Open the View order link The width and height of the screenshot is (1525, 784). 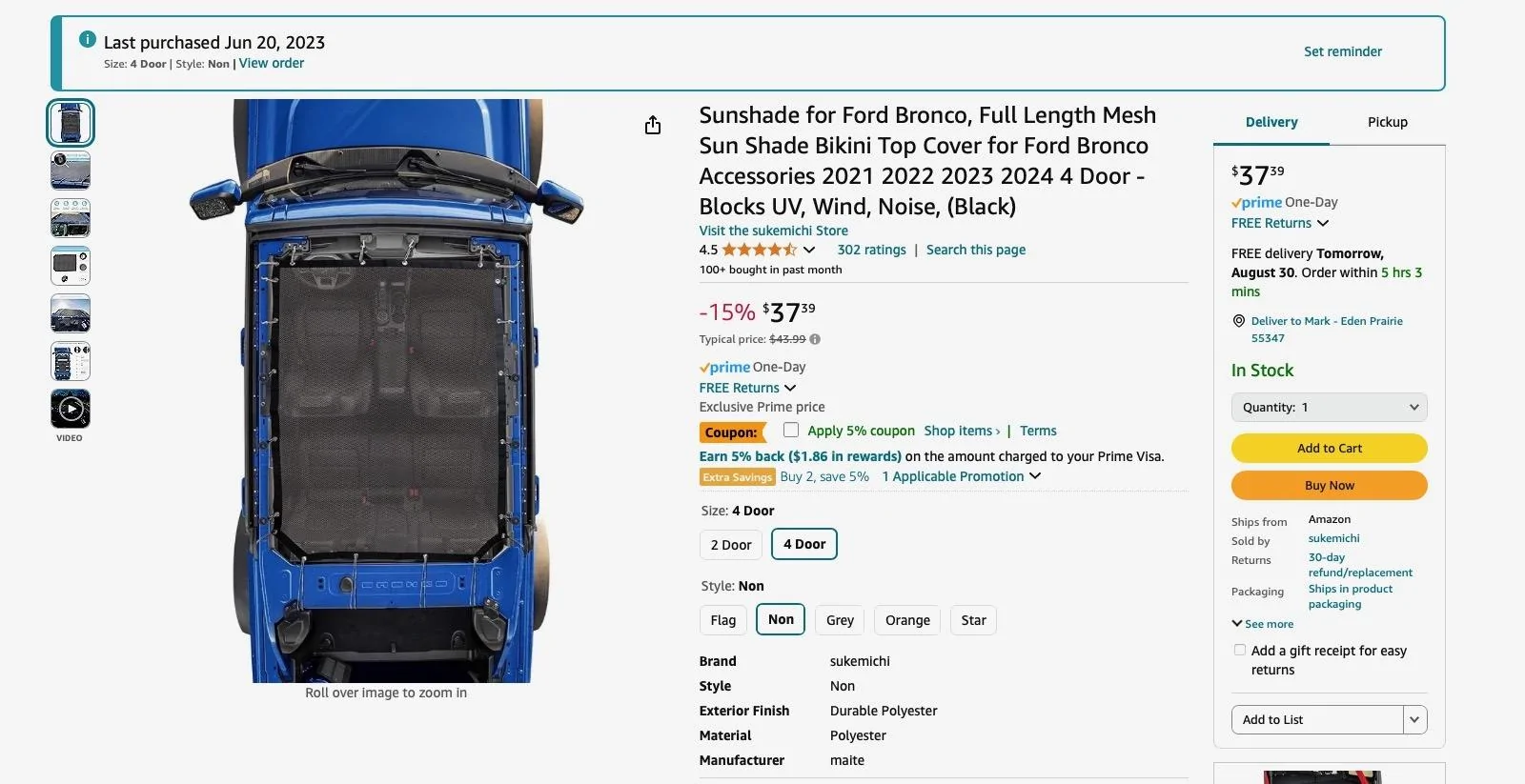(x=272, y=63)
